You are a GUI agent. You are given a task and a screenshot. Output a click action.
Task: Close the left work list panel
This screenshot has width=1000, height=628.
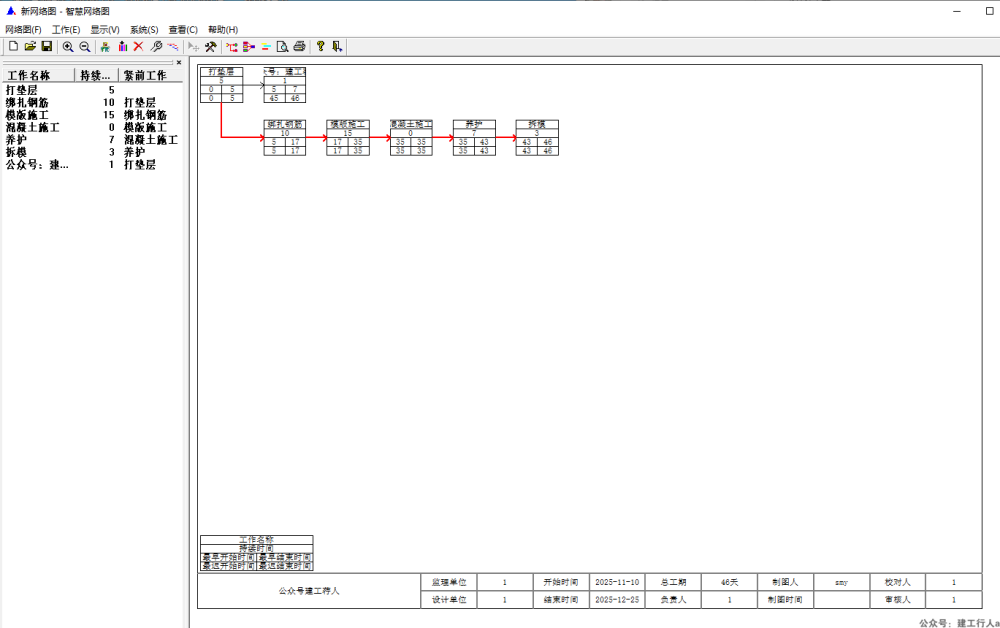point(179,62)
